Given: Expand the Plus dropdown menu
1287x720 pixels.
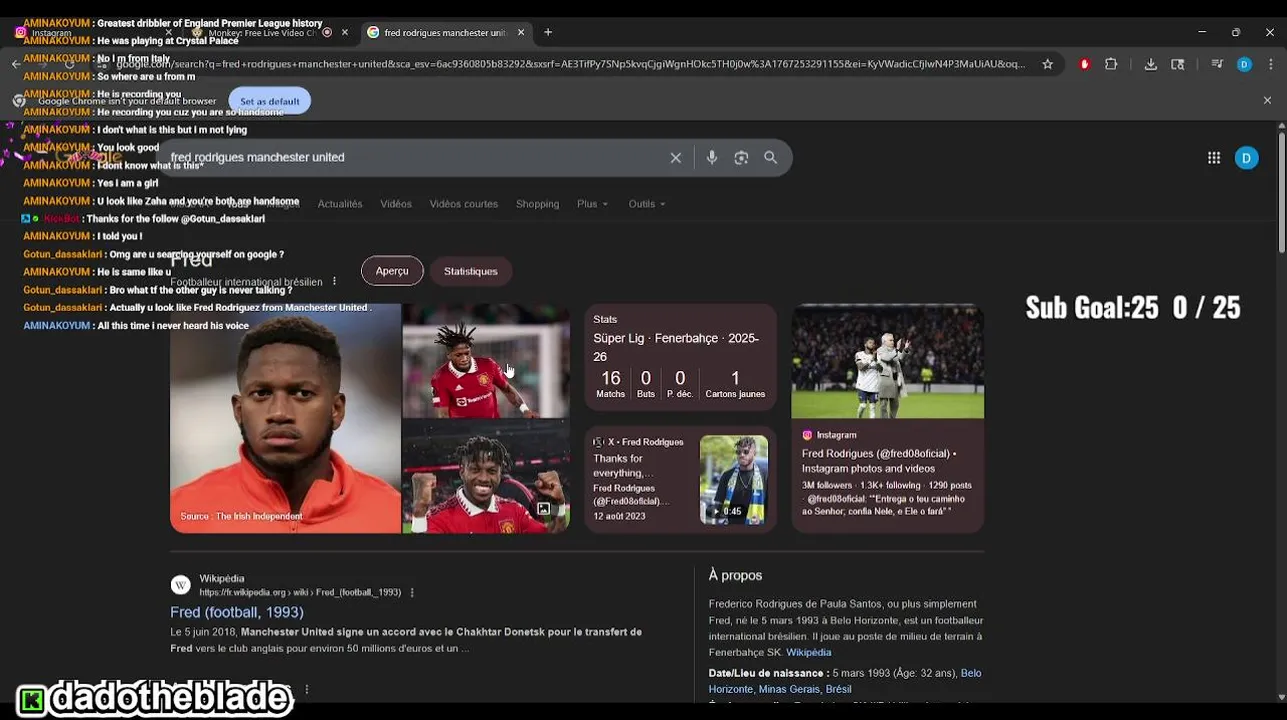Looking at the screenshot, I should coord(592,204).
